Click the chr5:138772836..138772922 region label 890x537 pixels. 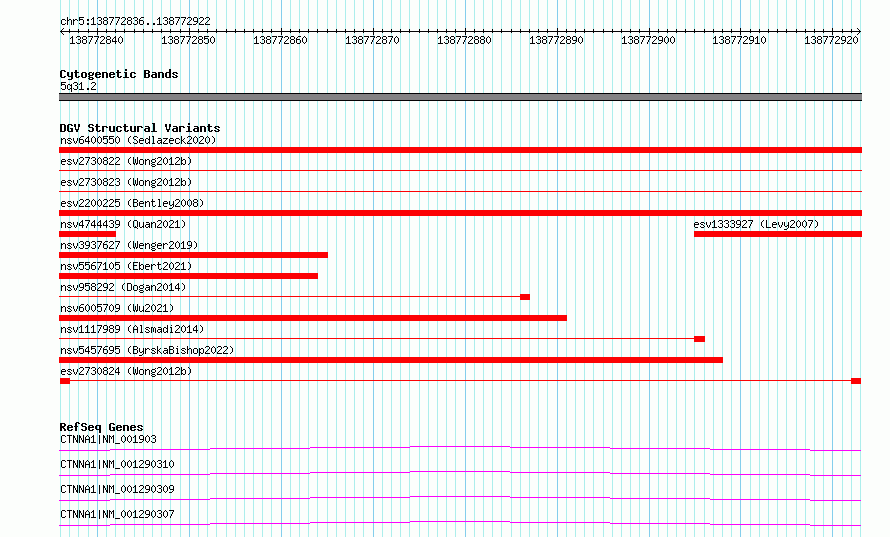[135, 21]
